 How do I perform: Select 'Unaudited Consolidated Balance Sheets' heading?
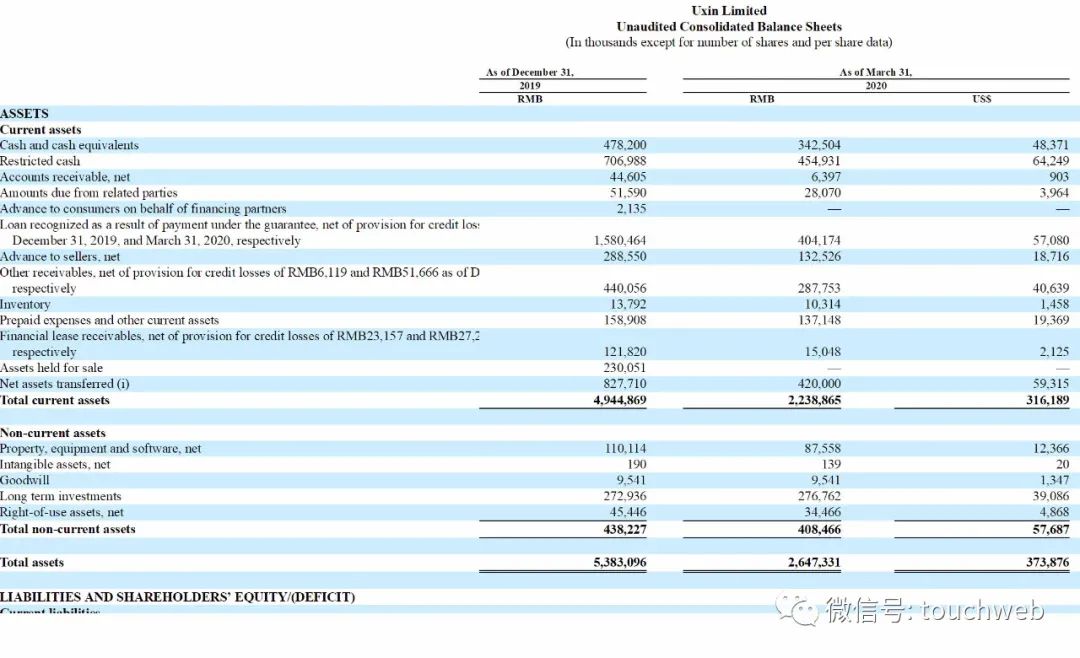(729, 26)
